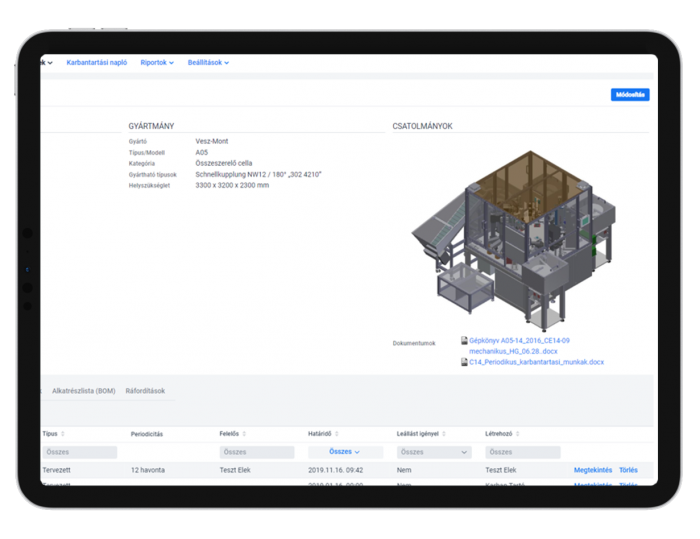Click the Gépkönyv document file icon
Image resolution: width=700 pixels, height=539 pixels.
[x=464, y=341]
